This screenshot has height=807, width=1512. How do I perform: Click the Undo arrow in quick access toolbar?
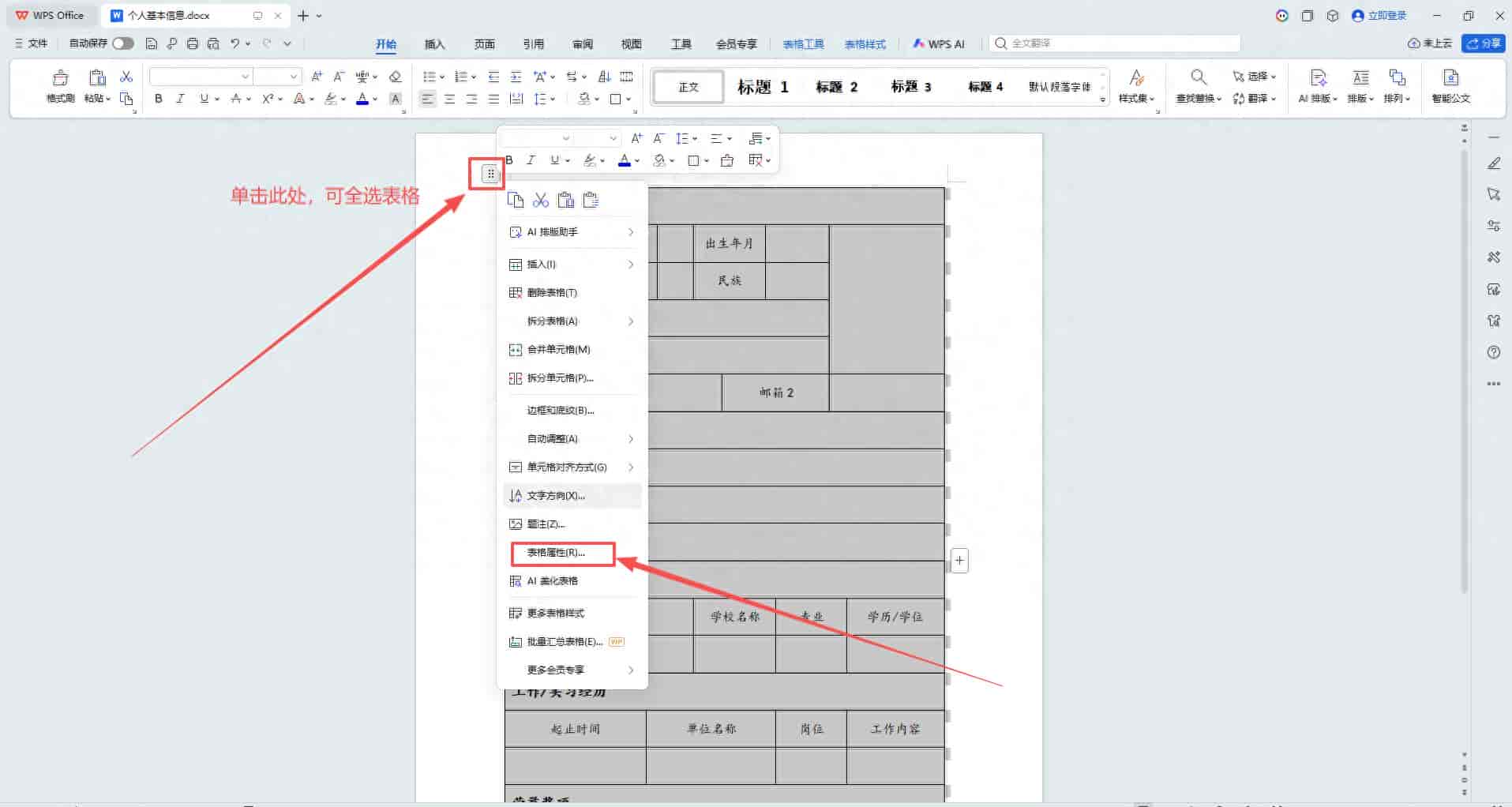pyautogui.click(x=235, y=43)
